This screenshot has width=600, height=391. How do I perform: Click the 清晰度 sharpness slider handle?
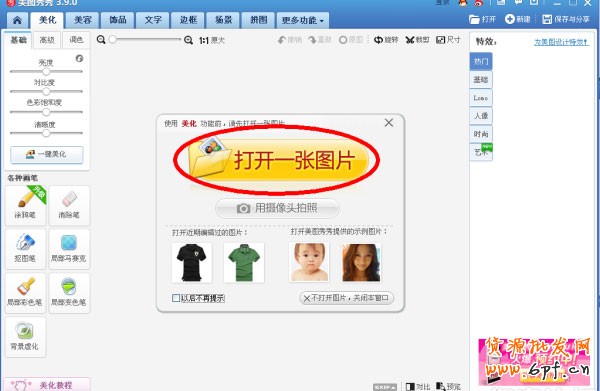click(46, 133)
